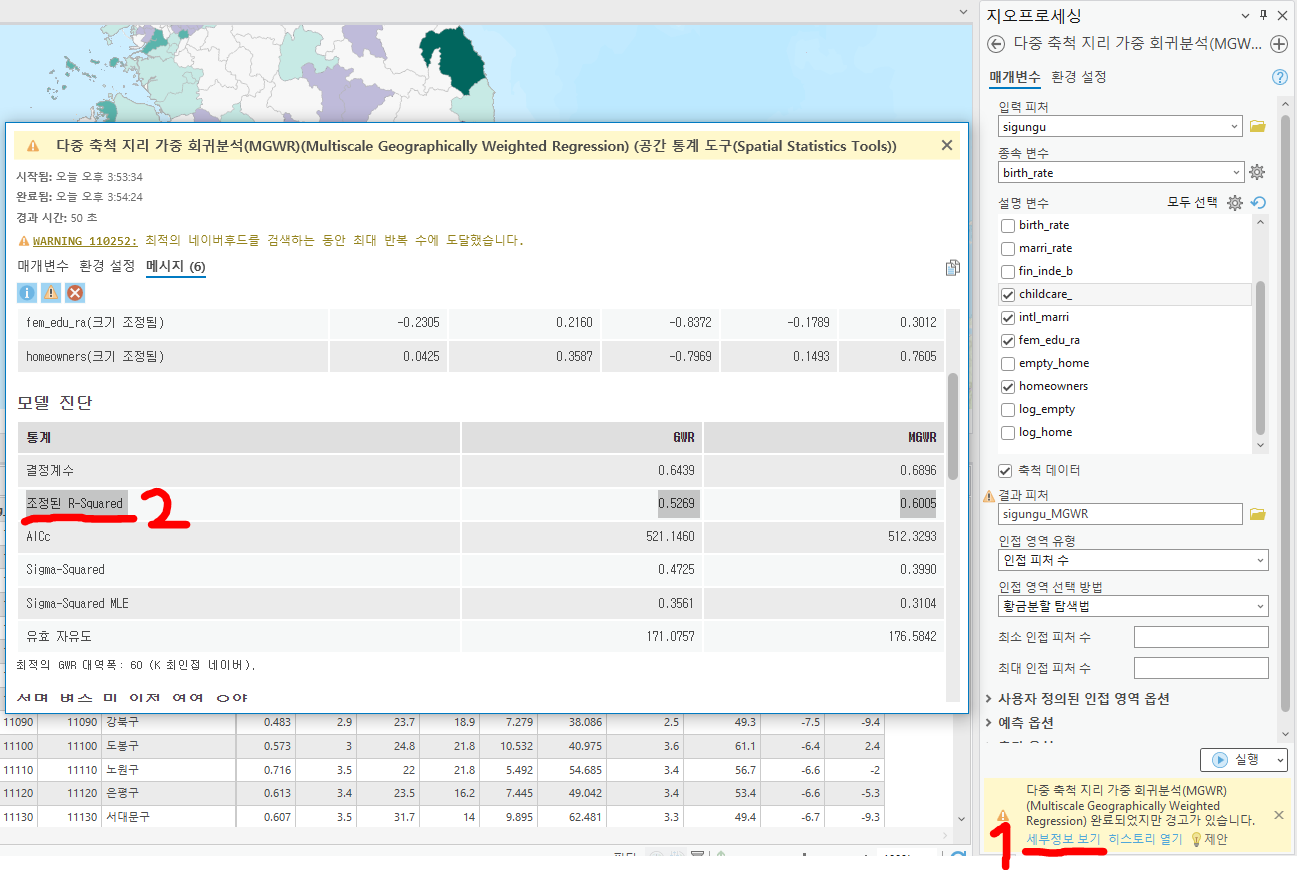Switch to 매개변수 tab in Geoprocessing pane
The height and width of the screenshot is (870, 1297).
(1015, 77)
